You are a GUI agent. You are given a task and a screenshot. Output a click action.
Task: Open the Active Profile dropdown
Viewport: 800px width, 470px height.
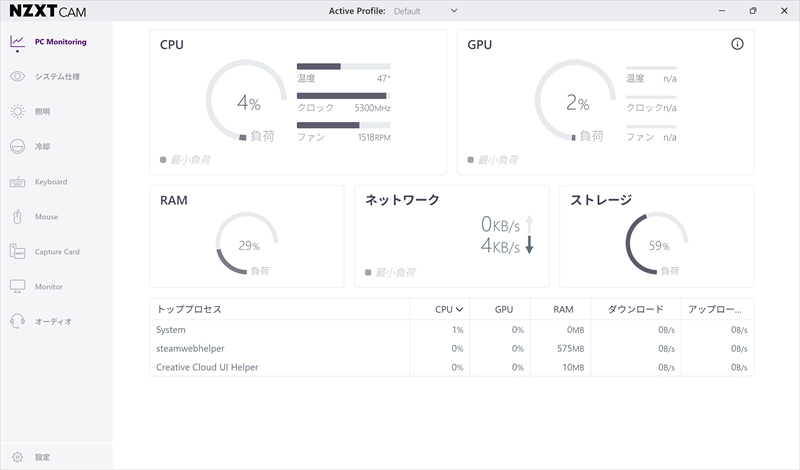(x=453, y=11)
